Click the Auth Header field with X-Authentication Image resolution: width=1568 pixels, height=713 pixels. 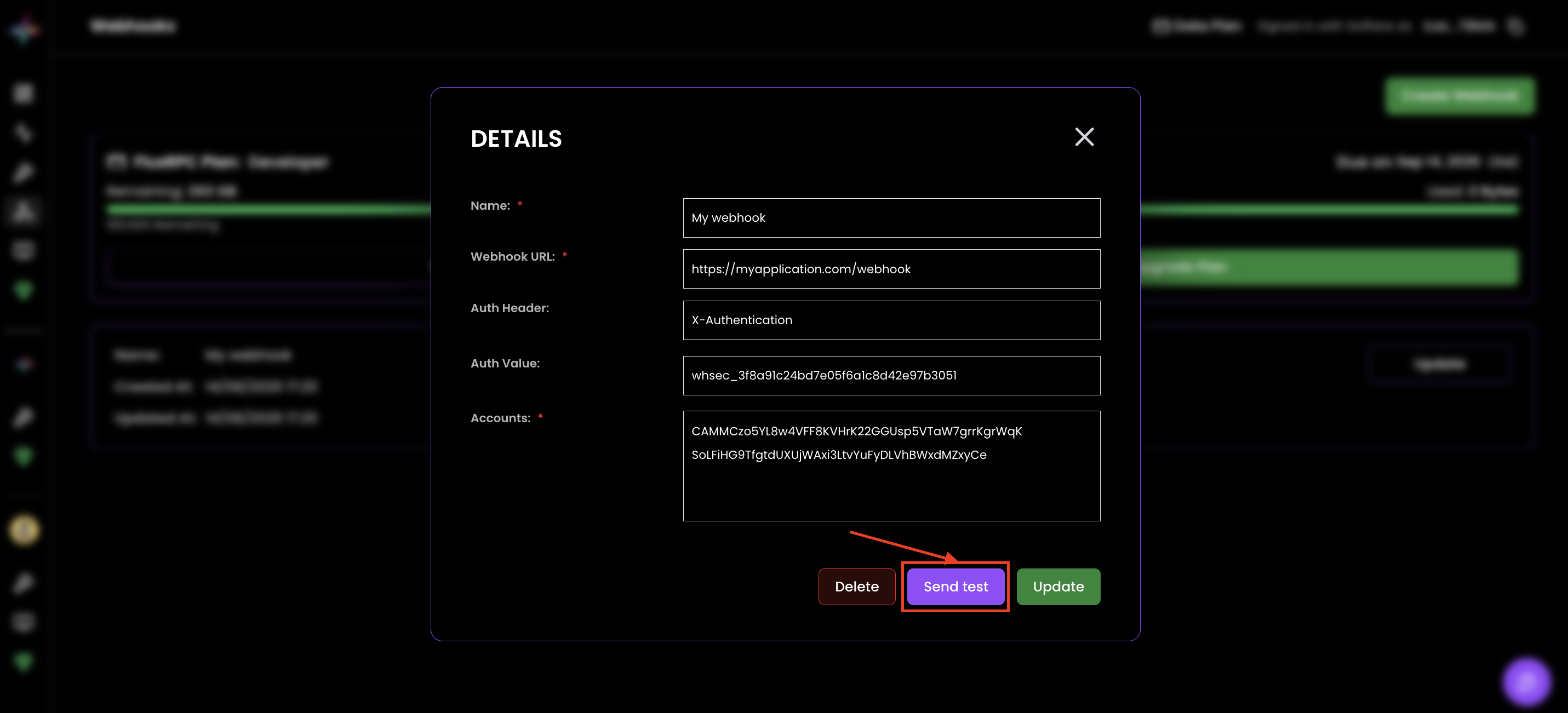(x=891, y=320)
